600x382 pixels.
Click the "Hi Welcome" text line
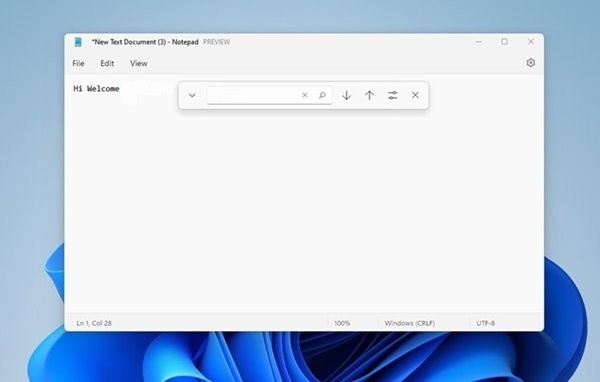96,89
